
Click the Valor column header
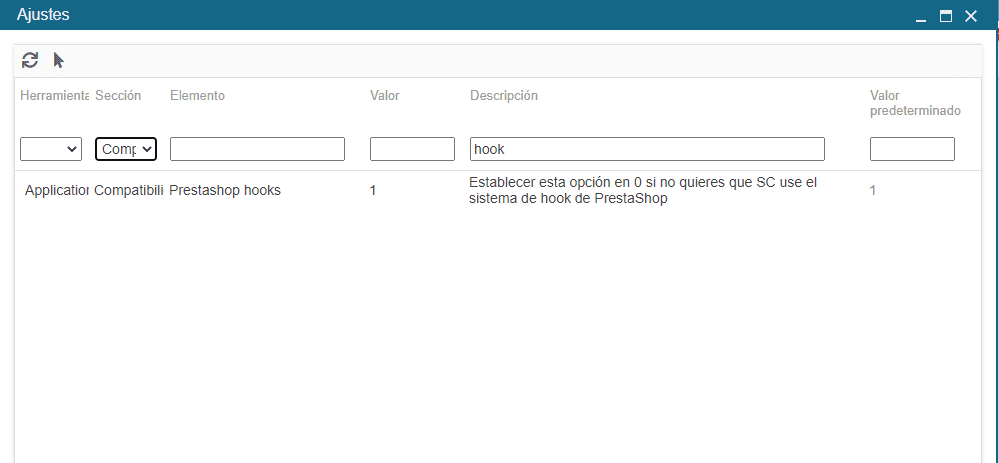pos(385,96)
